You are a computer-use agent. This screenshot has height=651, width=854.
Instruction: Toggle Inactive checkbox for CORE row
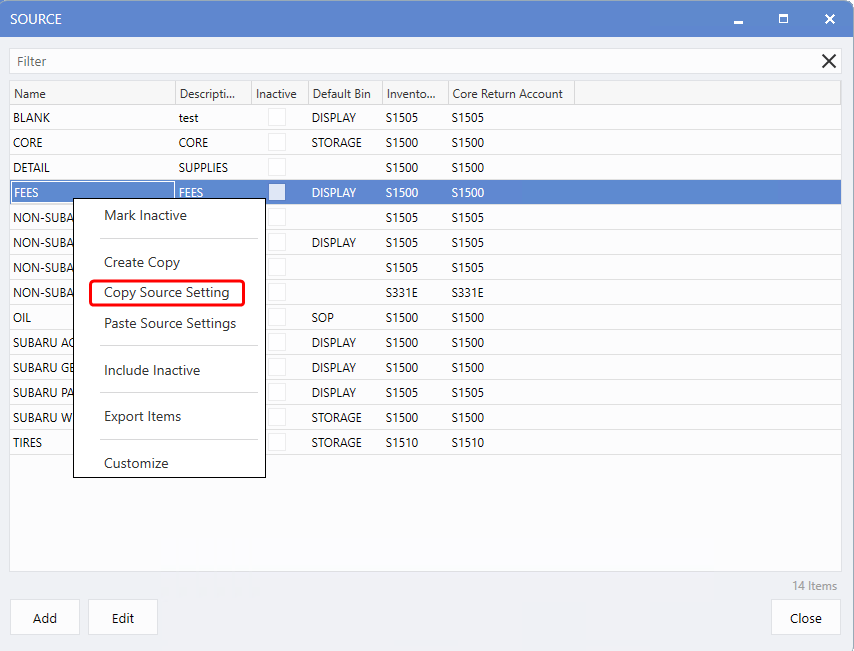pyautogui.click(x=277, y=143)
